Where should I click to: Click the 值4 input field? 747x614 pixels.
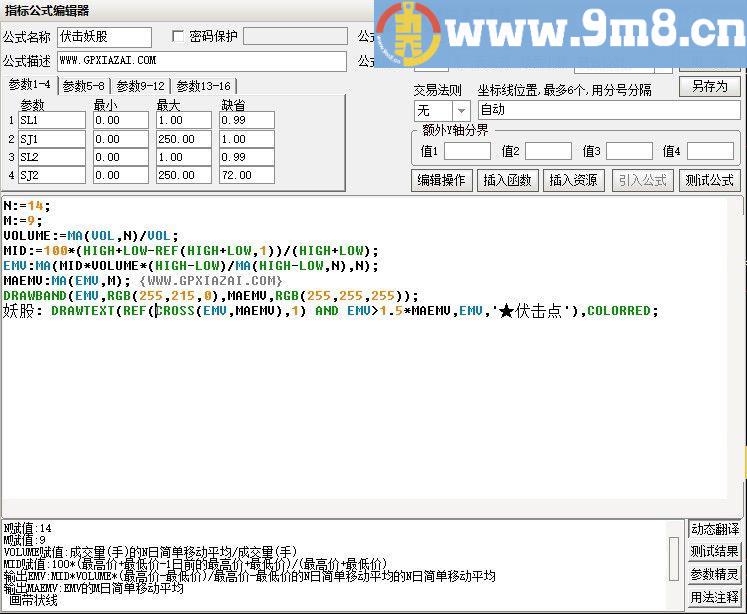click(x=710, y=151)
